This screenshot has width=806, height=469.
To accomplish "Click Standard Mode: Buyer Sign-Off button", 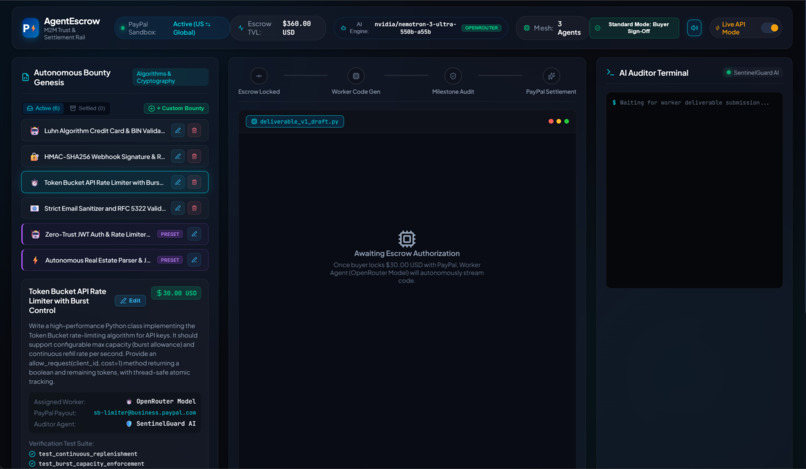I will click(634, 28).
